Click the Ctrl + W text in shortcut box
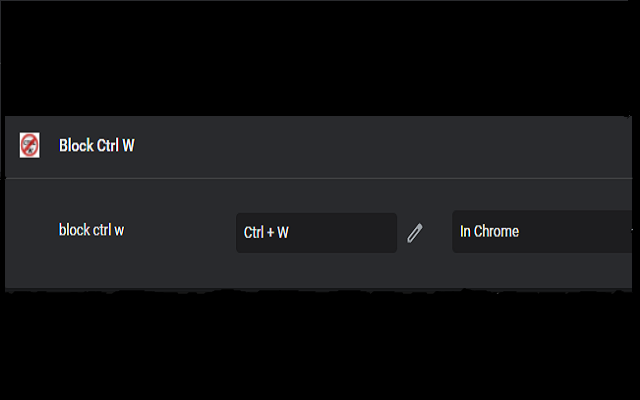 266,233
